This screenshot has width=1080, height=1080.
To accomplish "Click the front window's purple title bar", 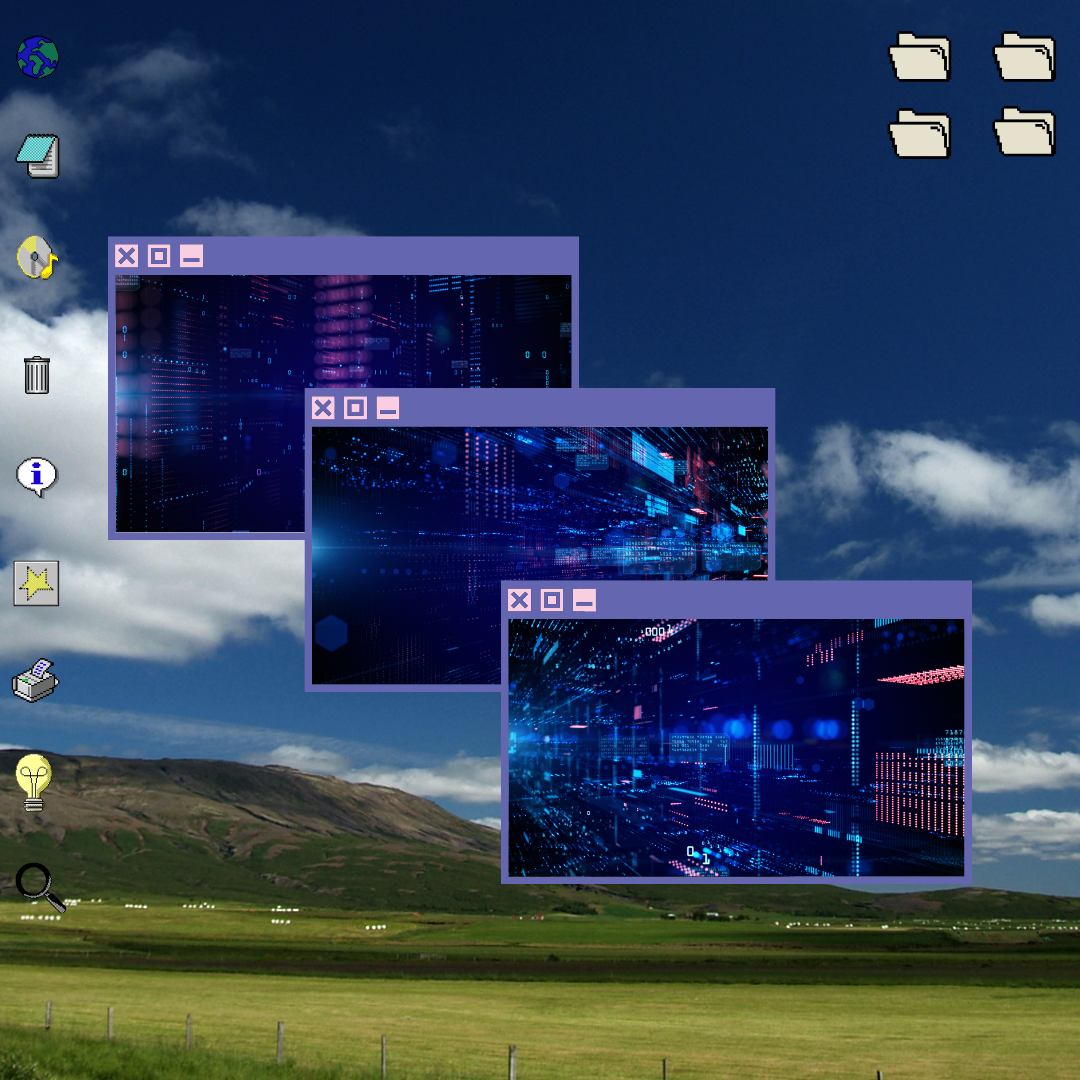I will pyautogui.click(x=780, y=600).
